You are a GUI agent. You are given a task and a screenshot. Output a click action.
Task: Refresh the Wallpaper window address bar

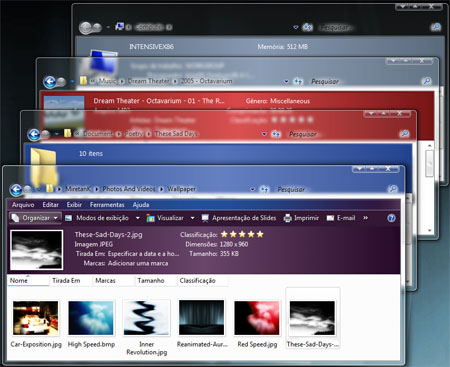click(x=264, y=189)
